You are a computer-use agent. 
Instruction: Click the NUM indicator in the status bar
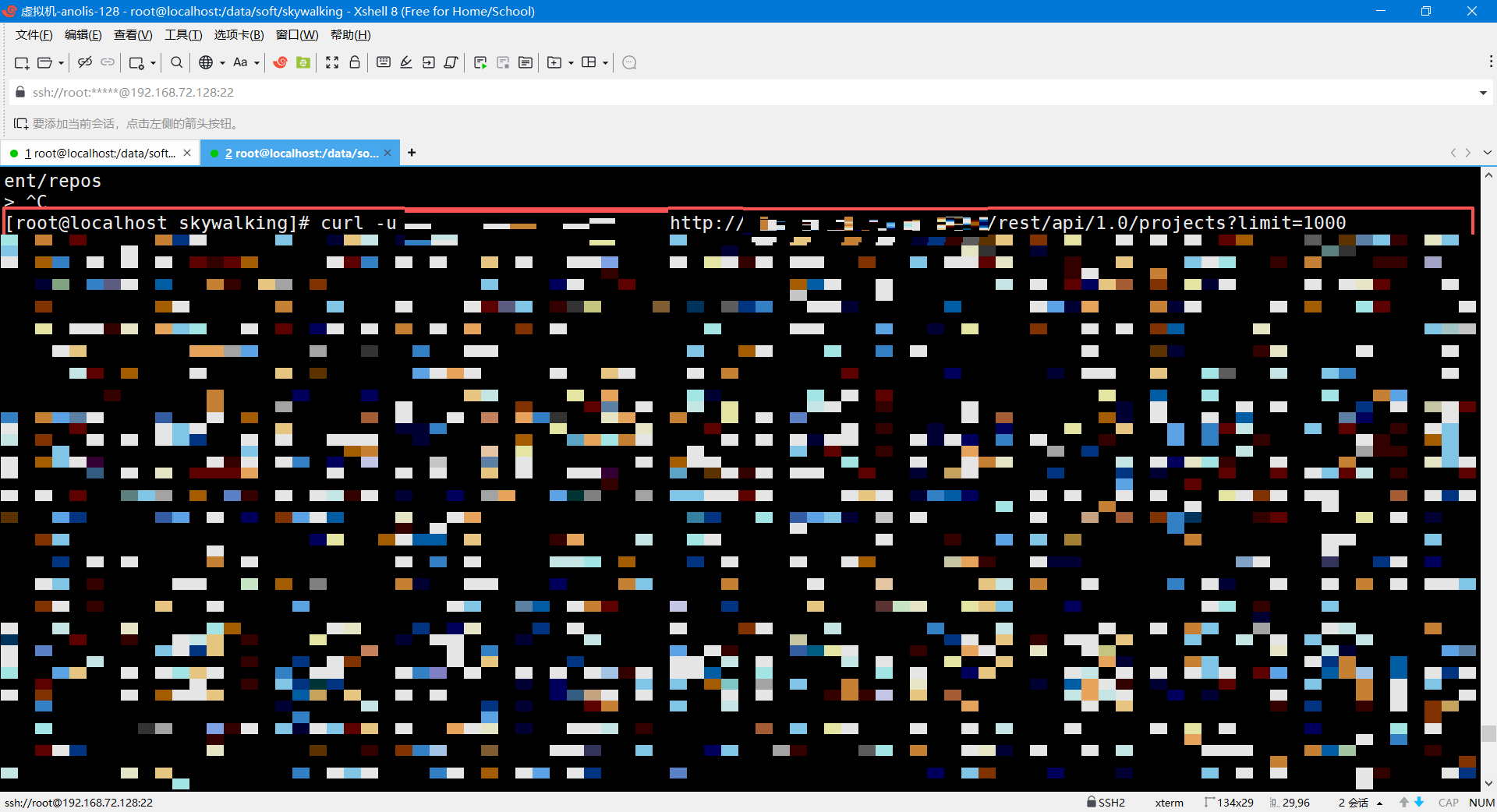point(1481,803)
